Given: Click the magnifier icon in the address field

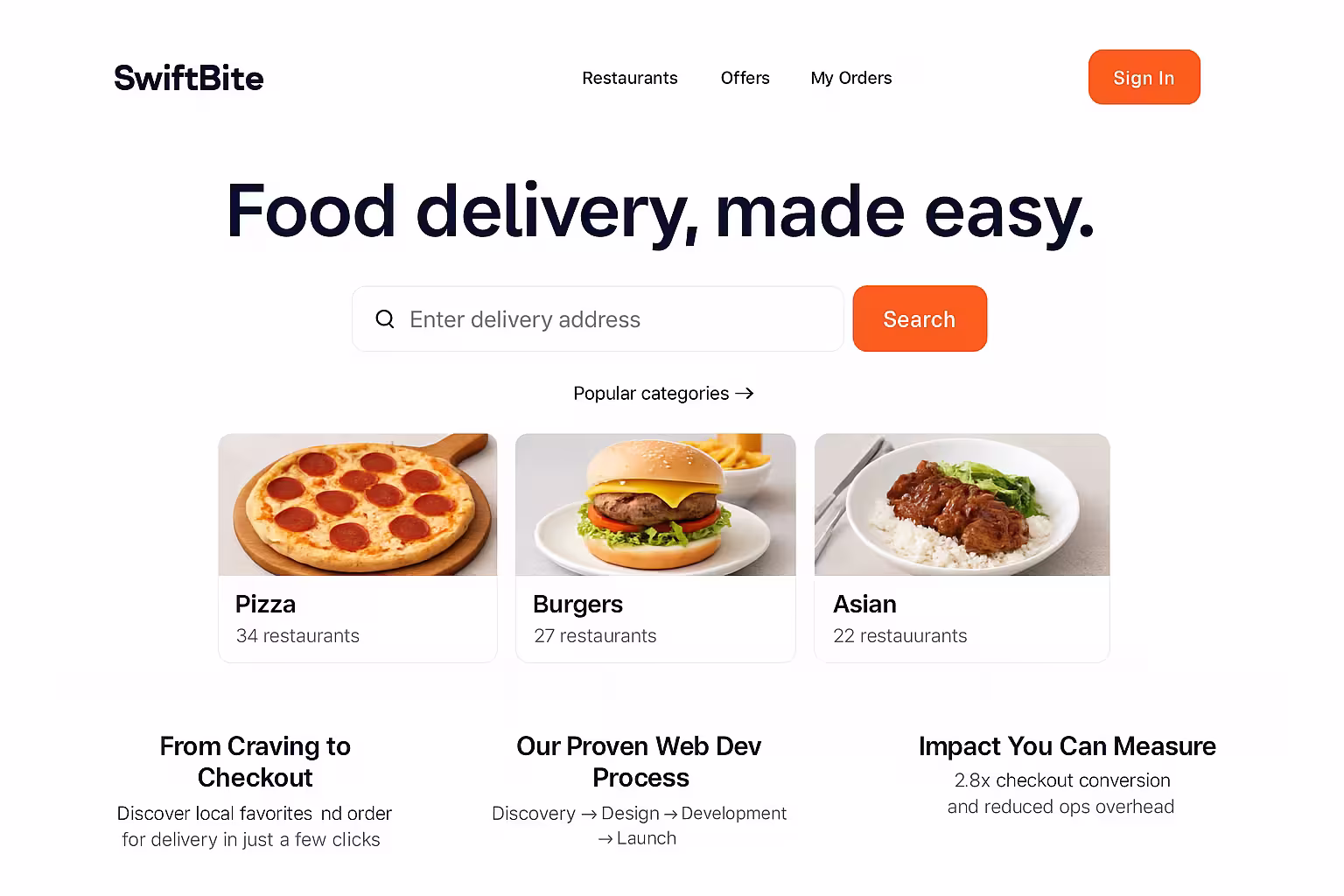Looking at the screenshot, I should pyautogui.click(x=385, y=319).
